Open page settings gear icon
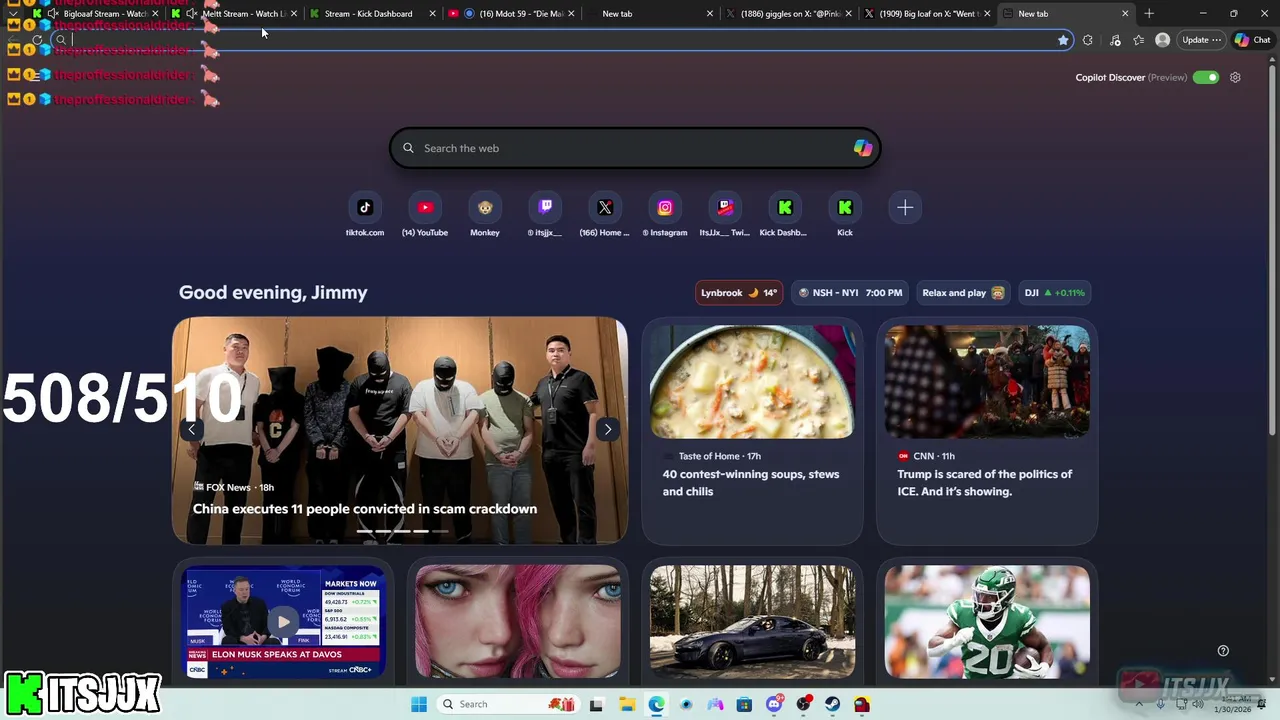The width and height of the screenshot is (1280, 720). point(1235,77)
